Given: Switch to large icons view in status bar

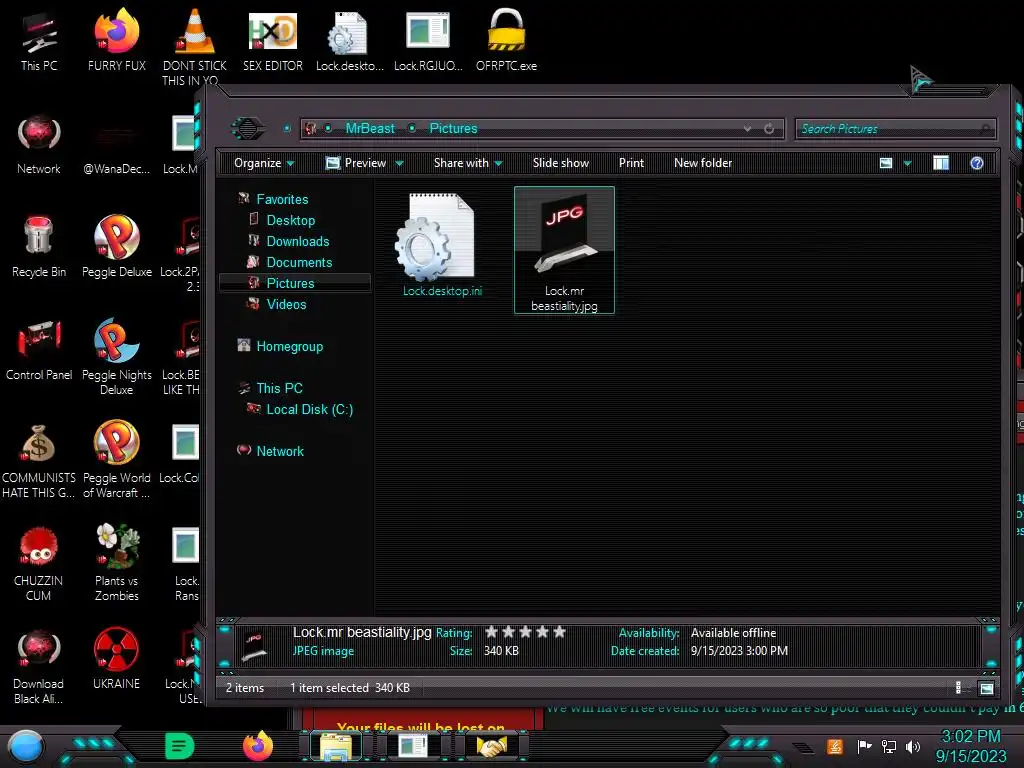Looking at the screenshot, I should (x=987, y=688).
